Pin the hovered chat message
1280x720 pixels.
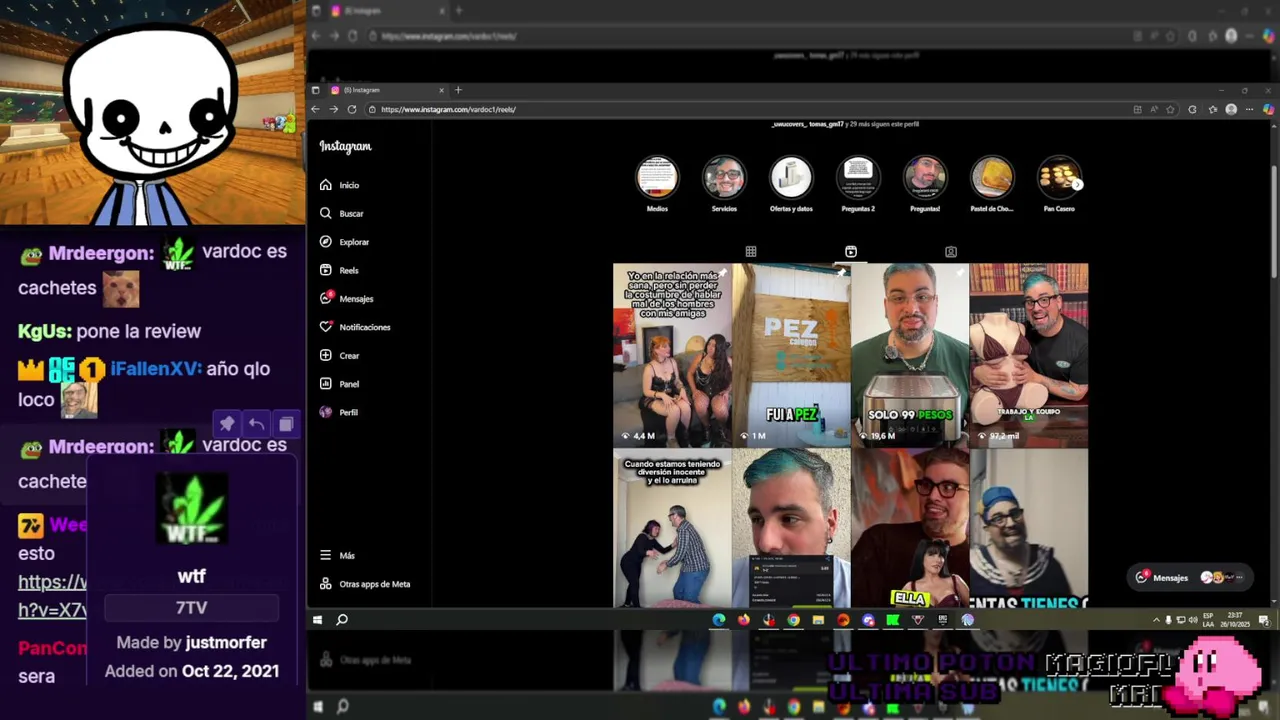(227, 424)
